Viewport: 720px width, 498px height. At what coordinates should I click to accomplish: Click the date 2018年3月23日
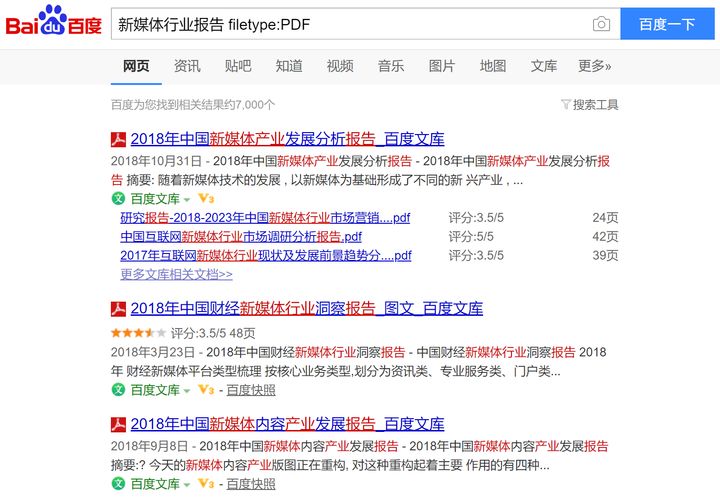coord(152,352)
